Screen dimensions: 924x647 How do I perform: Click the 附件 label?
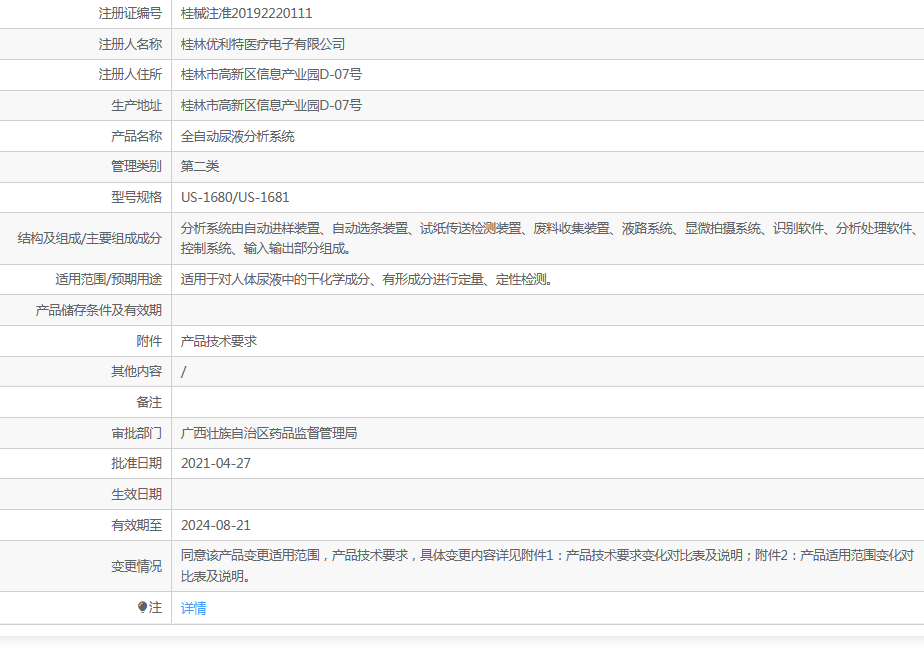point(148,341)
